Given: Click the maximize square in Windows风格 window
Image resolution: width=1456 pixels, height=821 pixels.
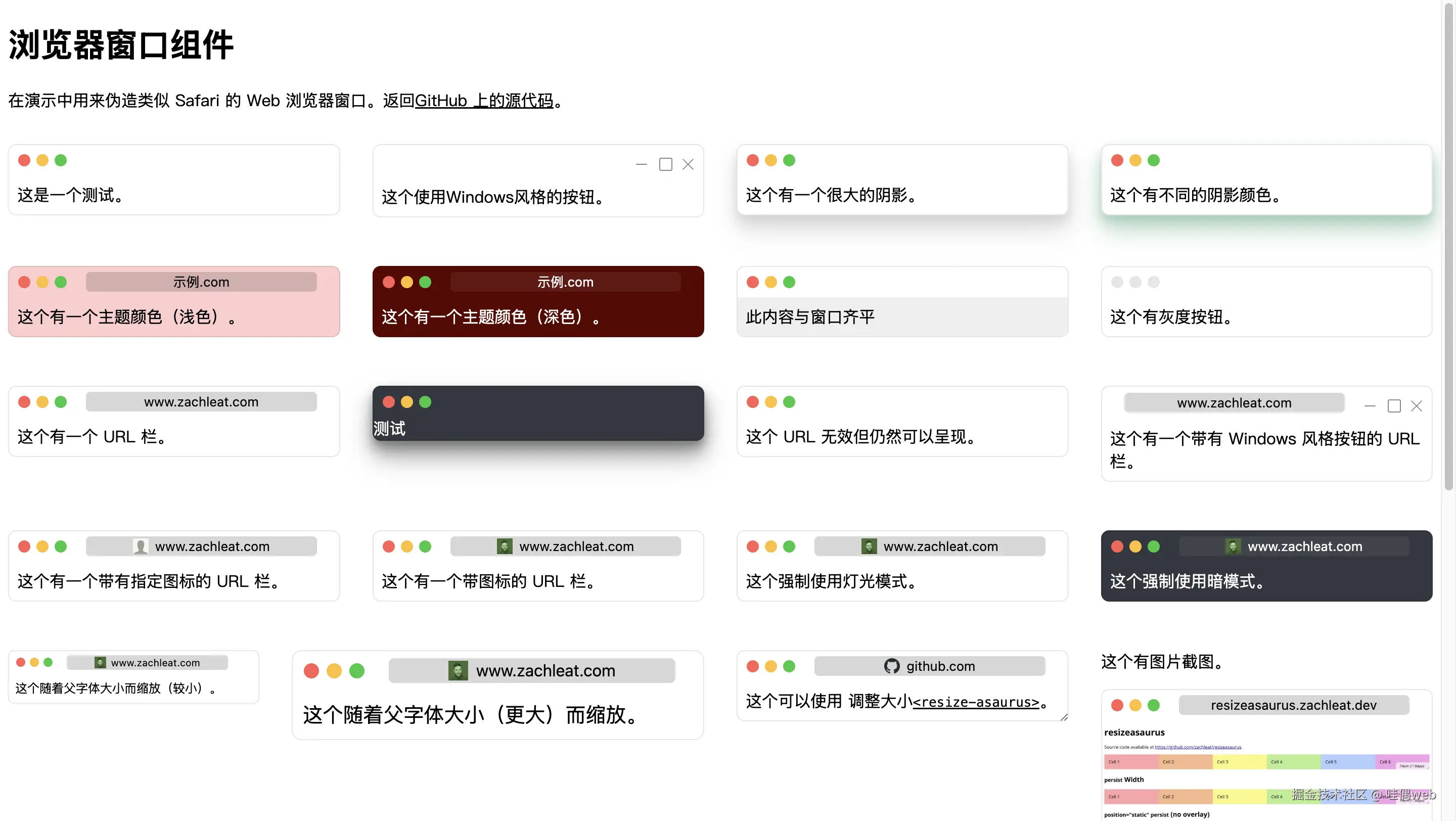Looking at the screenshot, I should coord(665,164).
